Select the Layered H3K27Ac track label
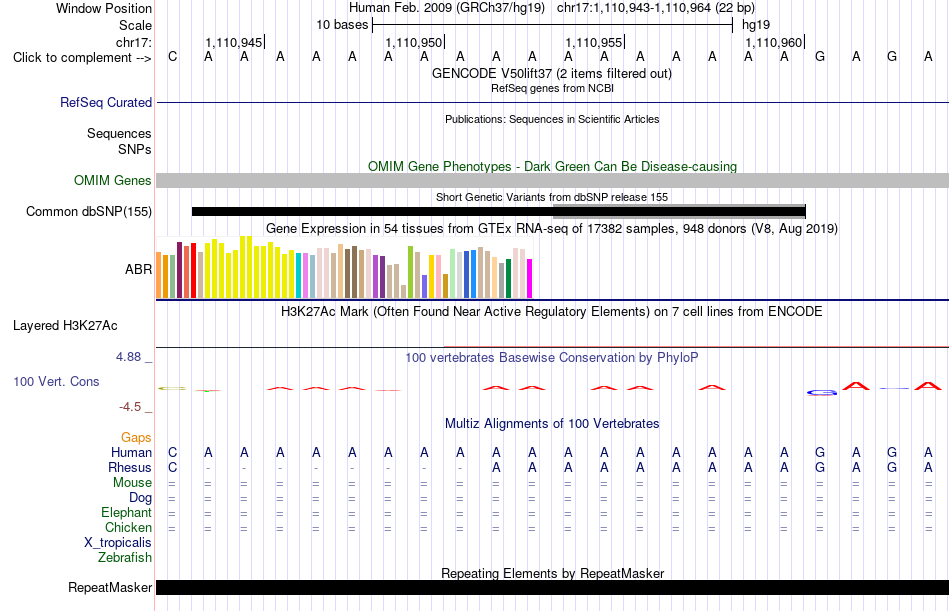Image resolution: width=950 pixels, height=611 pixels. click(x=65, y=326)
